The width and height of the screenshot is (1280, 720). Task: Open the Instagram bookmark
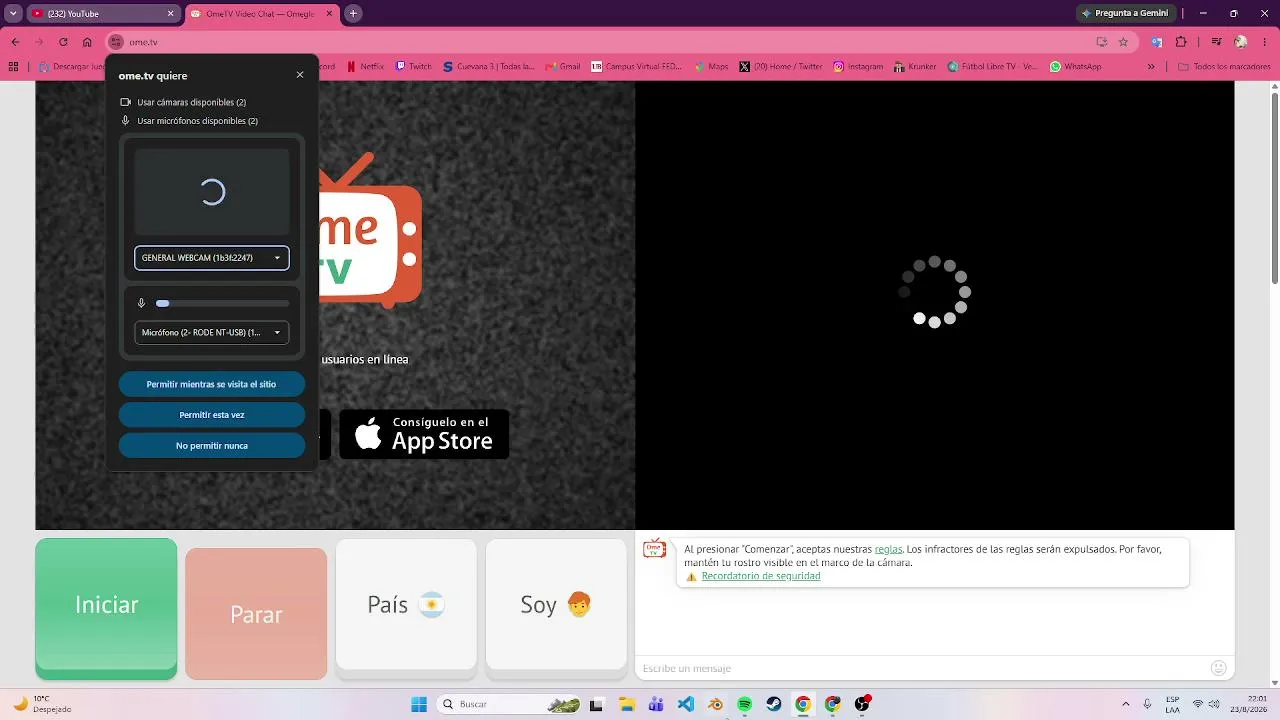(859, 67)
